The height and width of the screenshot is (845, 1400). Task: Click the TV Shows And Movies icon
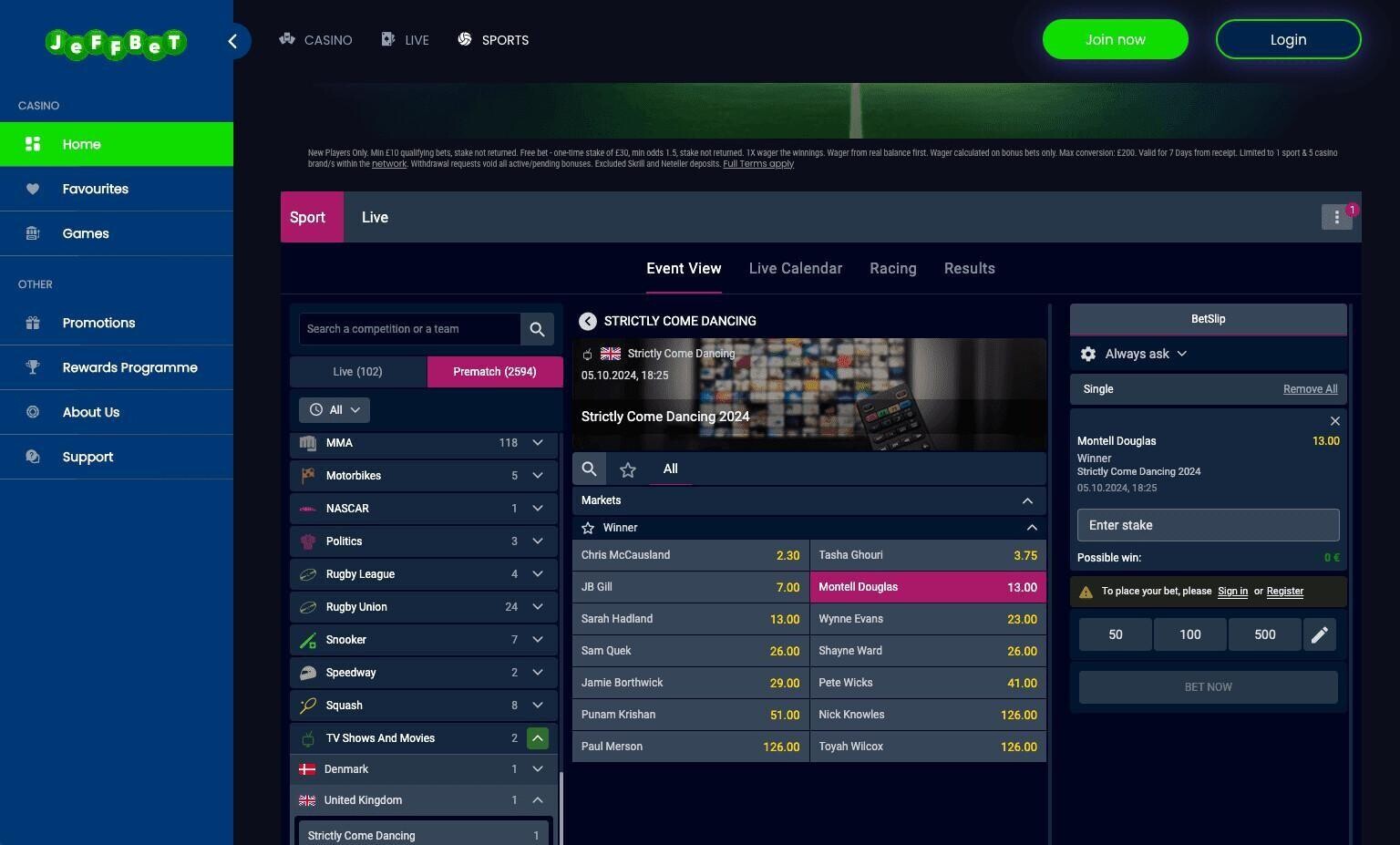[308, 738]
